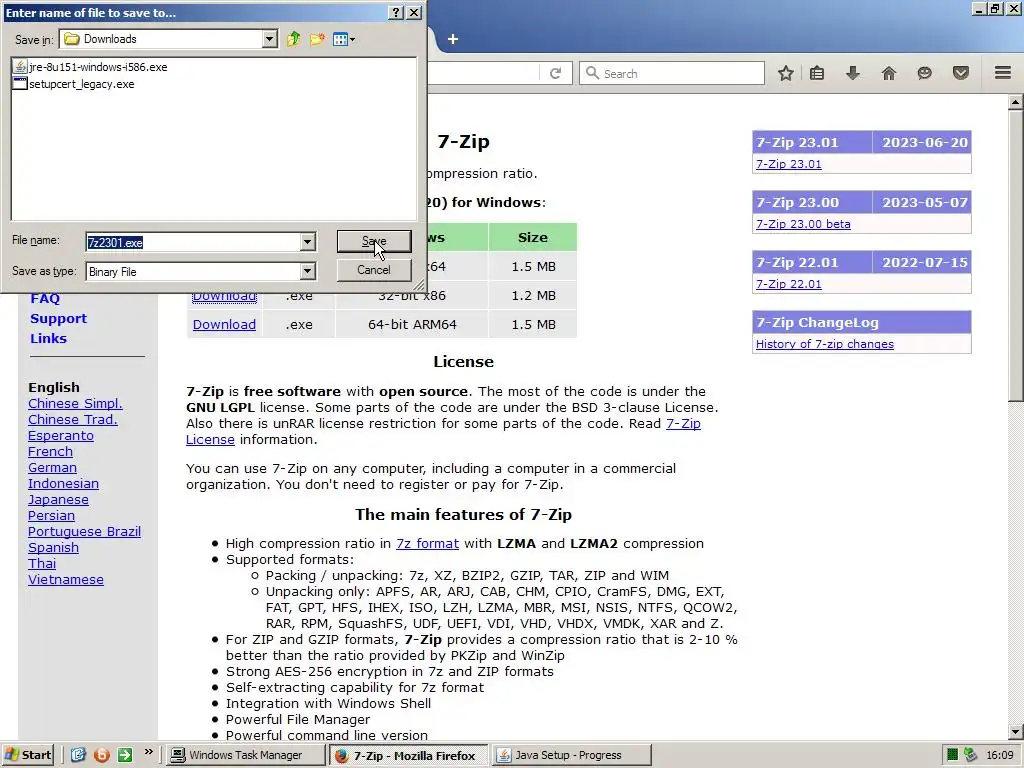Open the 7-Zip 23.01 link
Viewport: 1024px width, 768px height.
[x=788, y=164]
